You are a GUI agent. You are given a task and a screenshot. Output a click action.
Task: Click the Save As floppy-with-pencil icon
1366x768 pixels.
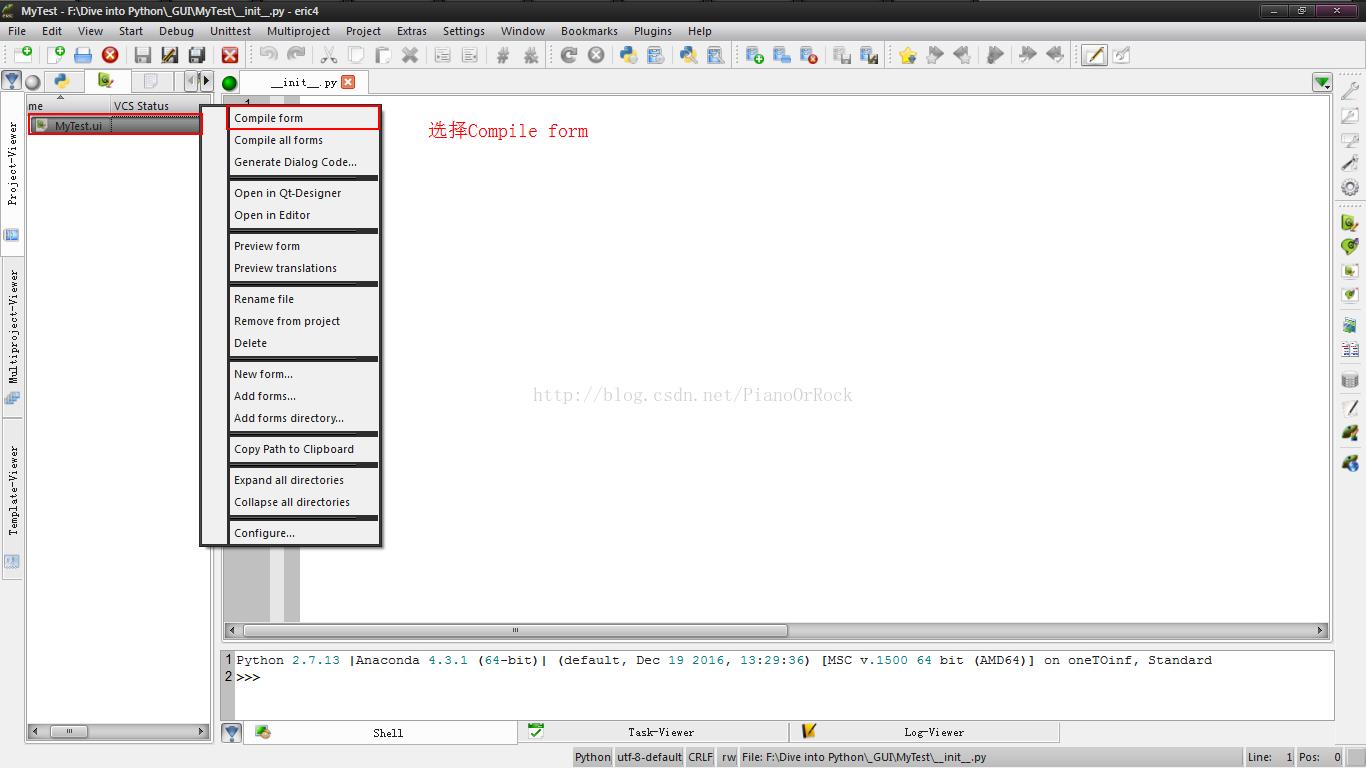click(170, 55)
